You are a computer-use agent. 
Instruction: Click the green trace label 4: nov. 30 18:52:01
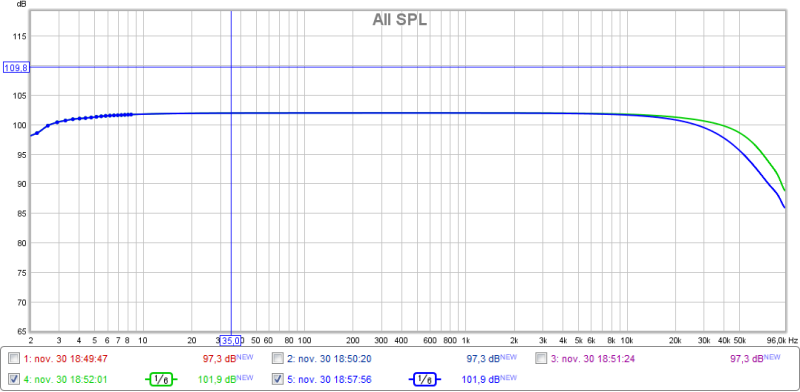[x=66, y=379]
